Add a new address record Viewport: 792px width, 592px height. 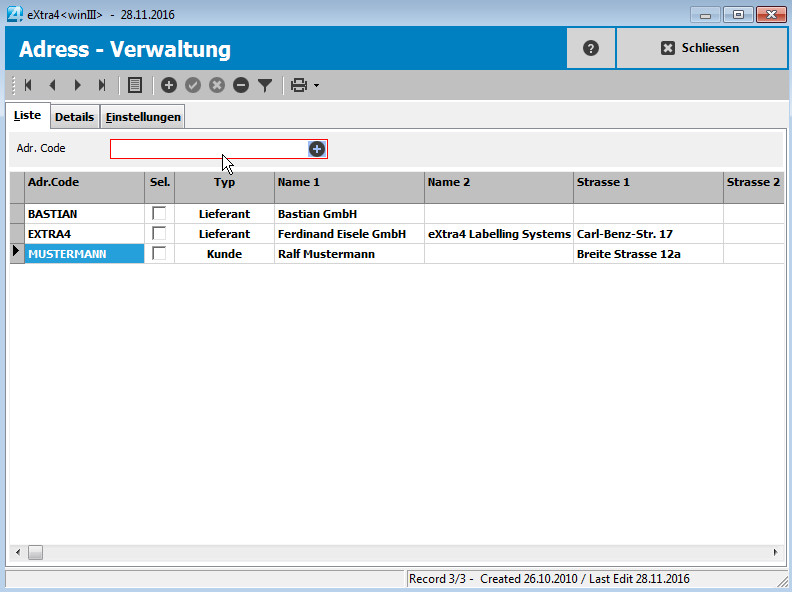[168, 86]
